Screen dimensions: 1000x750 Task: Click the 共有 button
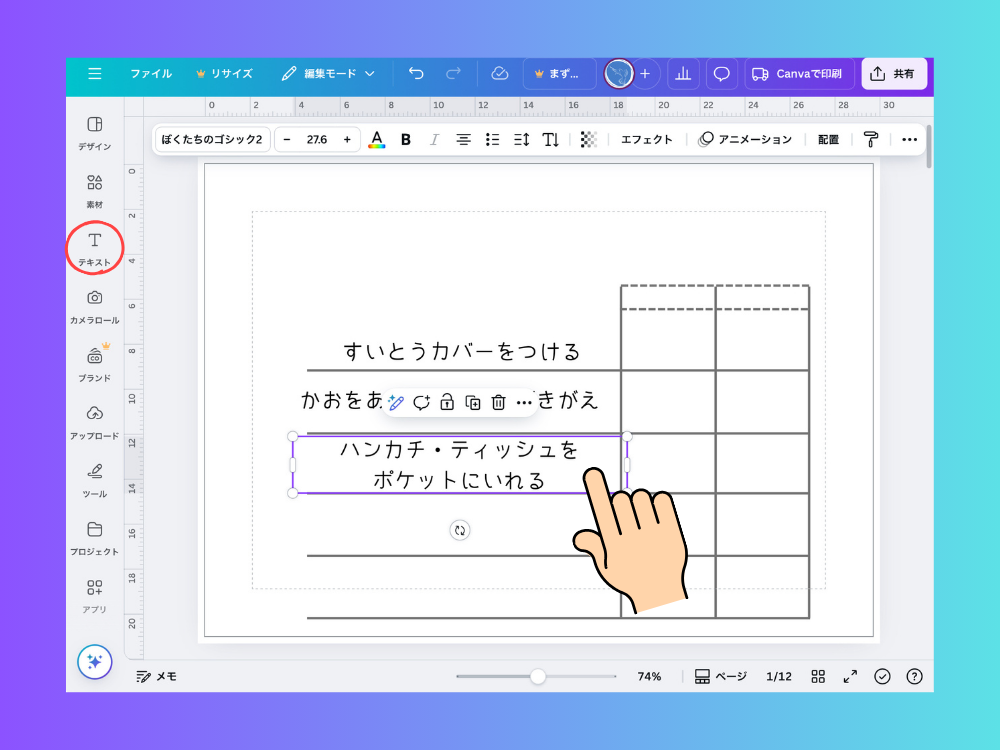point(893,73)
